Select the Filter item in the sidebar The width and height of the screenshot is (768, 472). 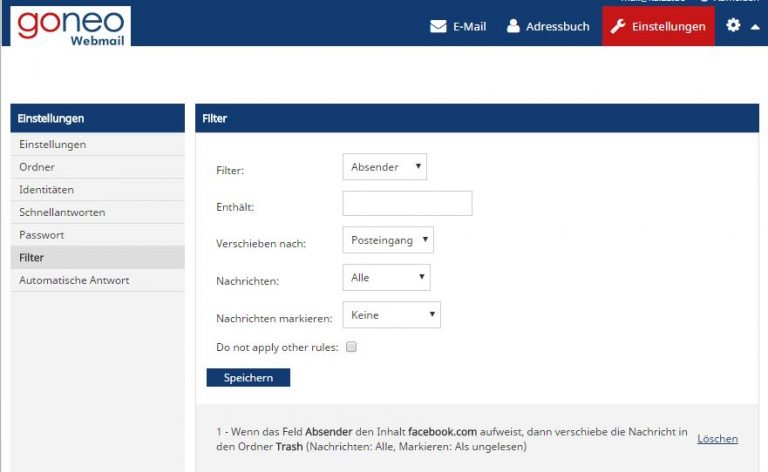(x=97, y=258)
